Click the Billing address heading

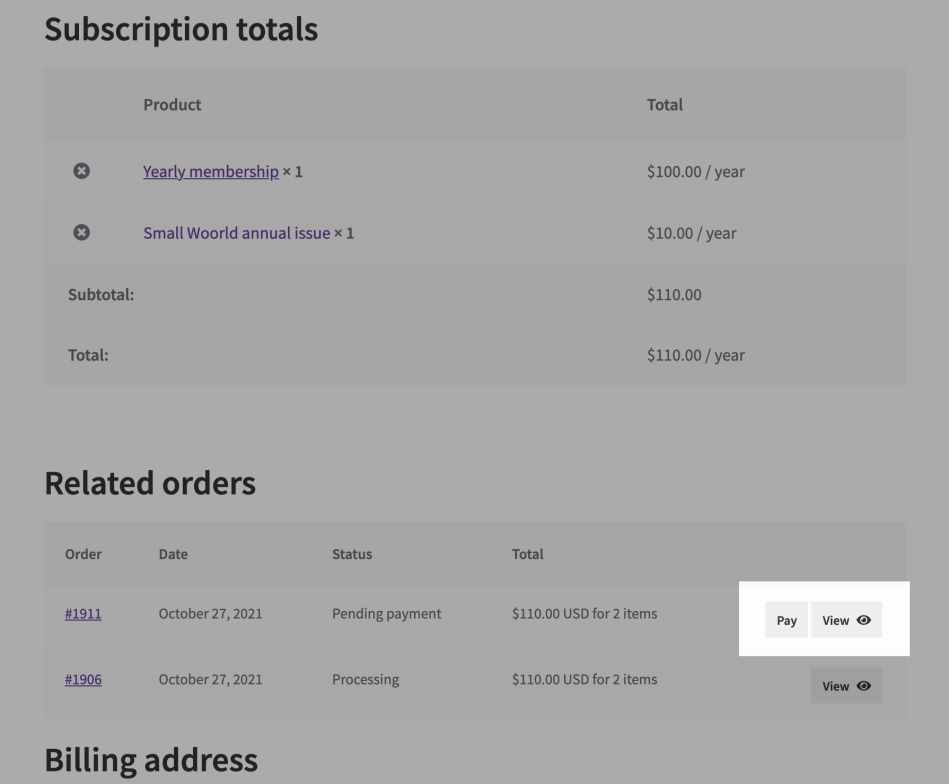[x=151, y=761]
